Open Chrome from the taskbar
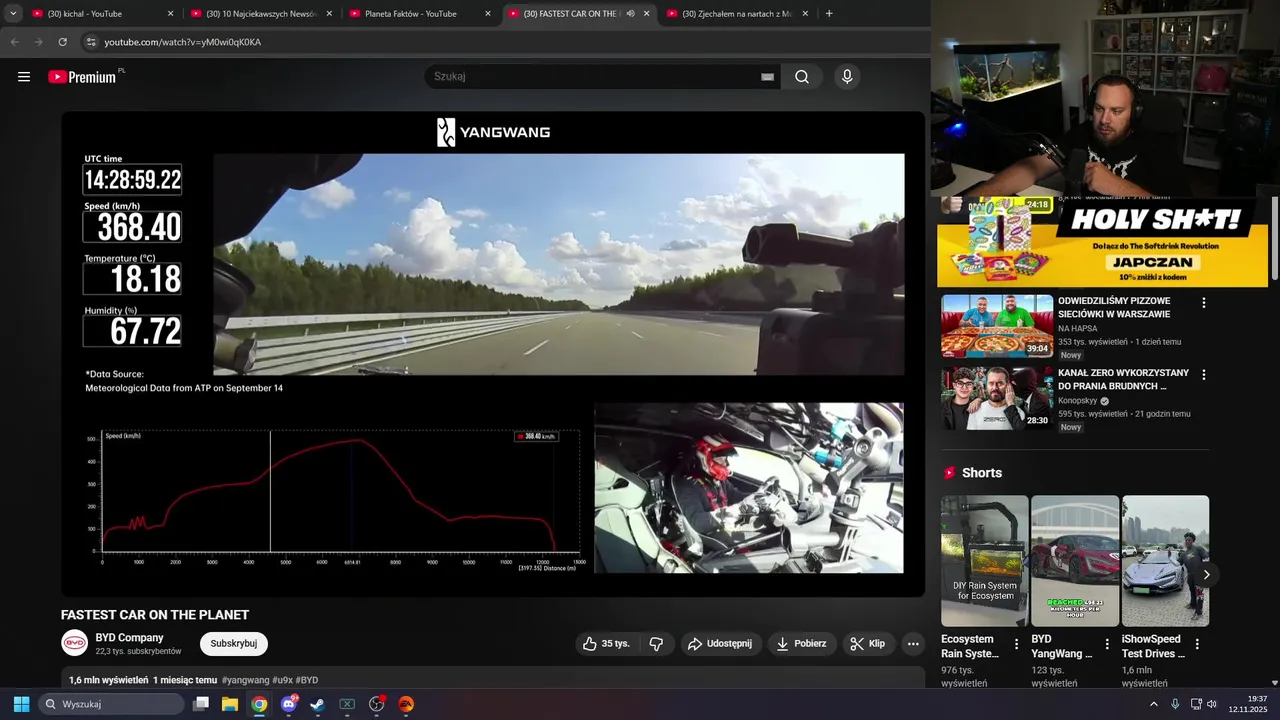1280x720 pixels. [259, 704]
